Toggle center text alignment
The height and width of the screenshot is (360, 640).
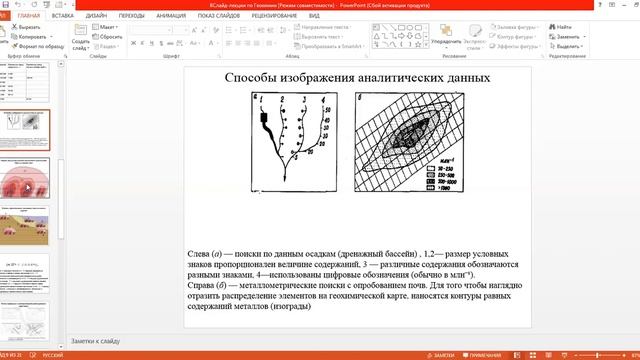[238, 43]
